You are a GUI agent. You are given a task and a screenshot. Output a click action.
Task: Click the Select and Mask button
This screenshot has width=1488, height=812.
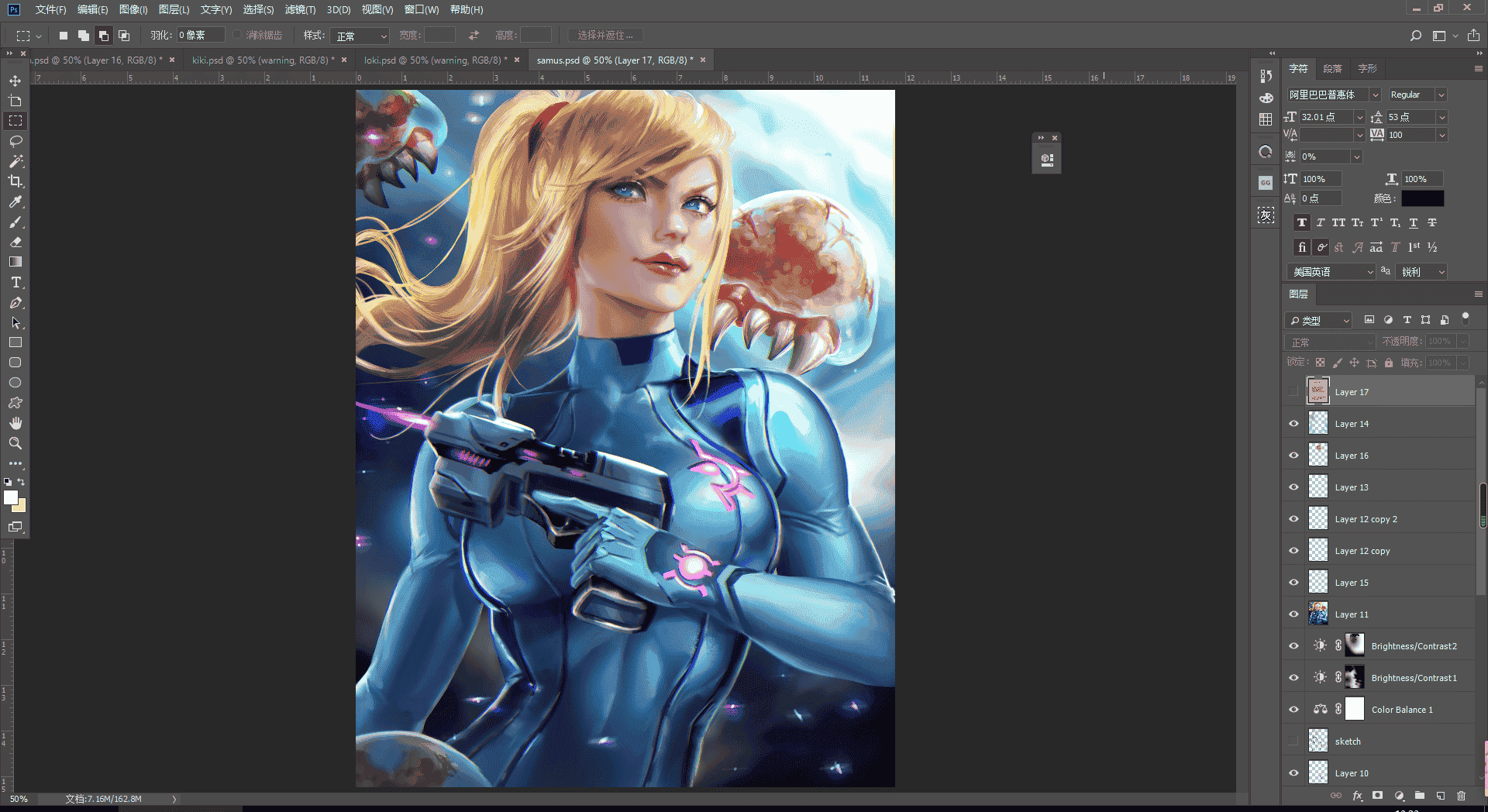pyautogui.click(x=605, y=36)
